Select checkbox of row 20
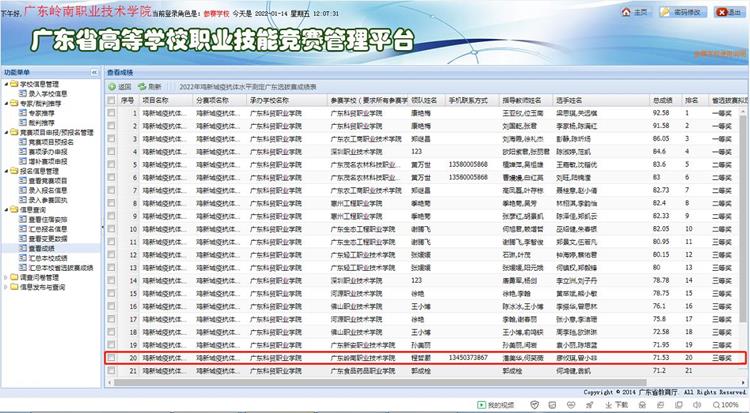The image size is (750, 413). coord(111,356)
